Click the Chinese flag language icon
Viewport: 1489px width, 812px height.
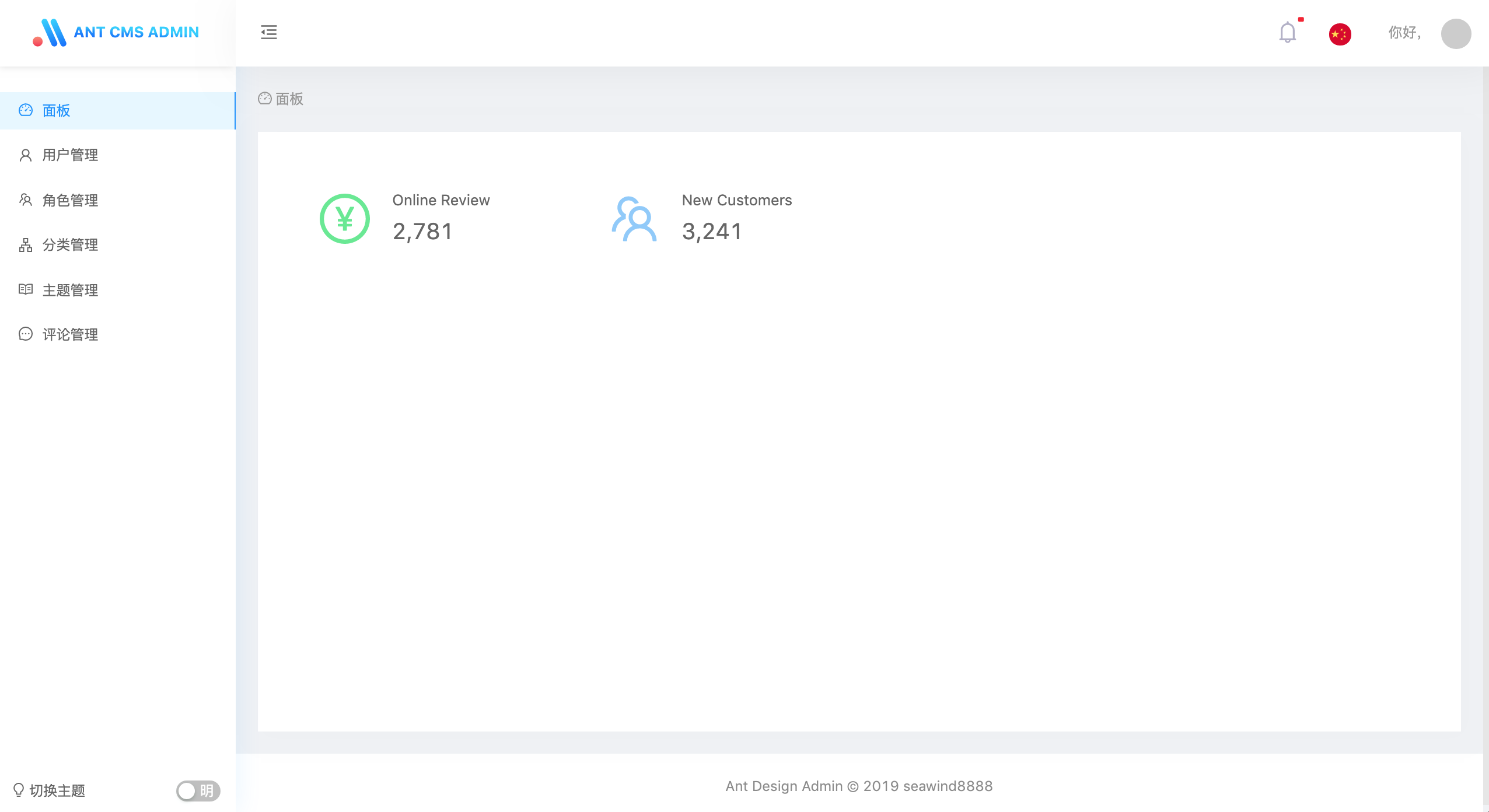tap(1340, 34)
